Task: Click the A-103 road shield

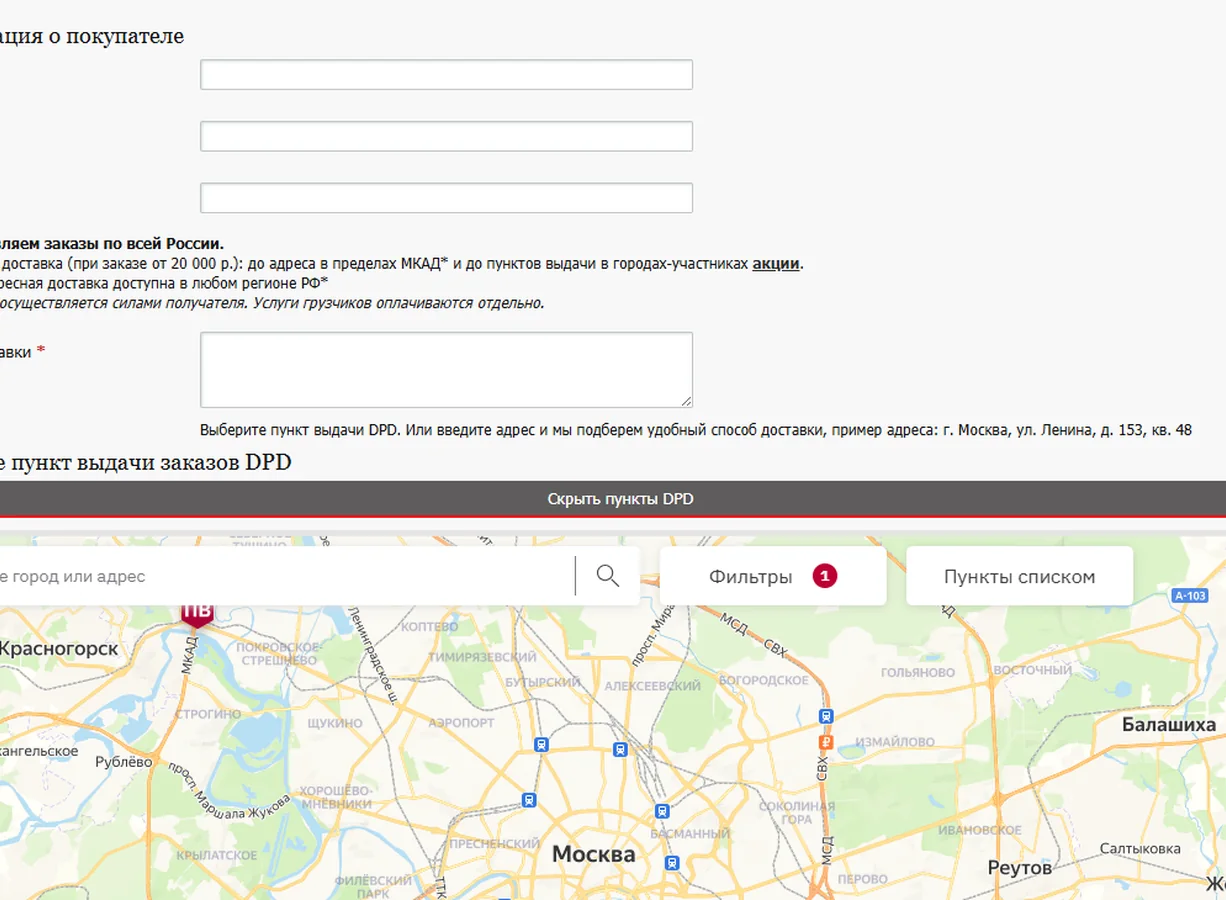Action: 1190,596
